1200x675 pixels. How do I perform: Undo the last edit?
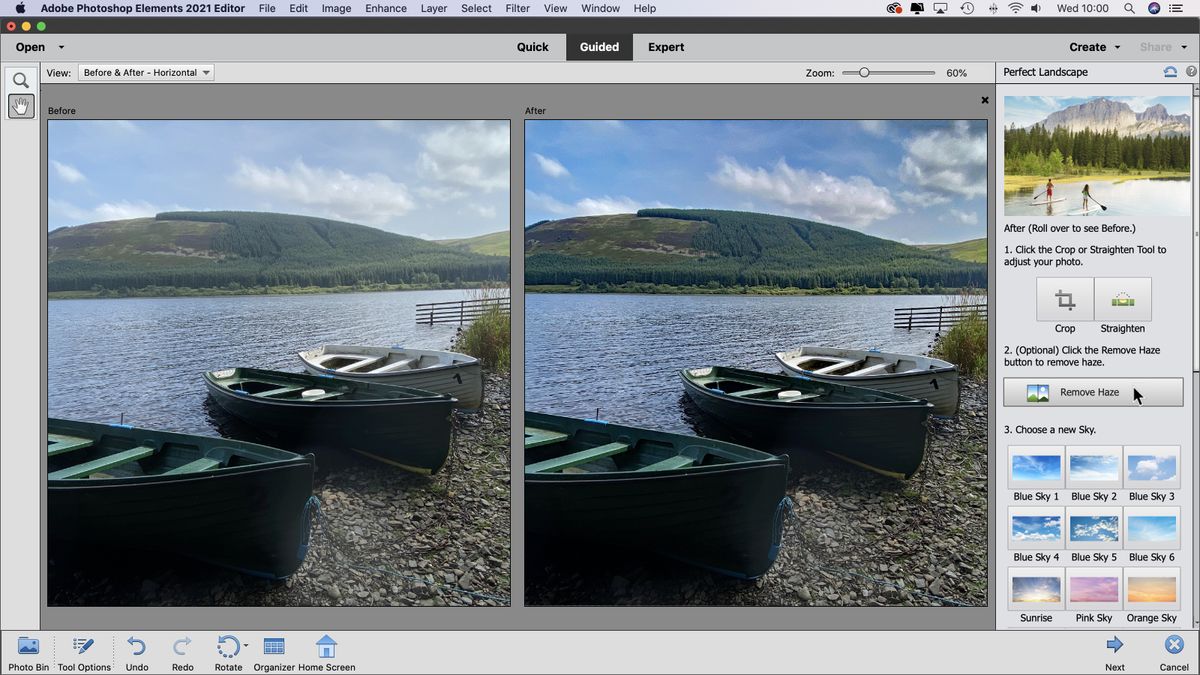[x=137, y=651]
